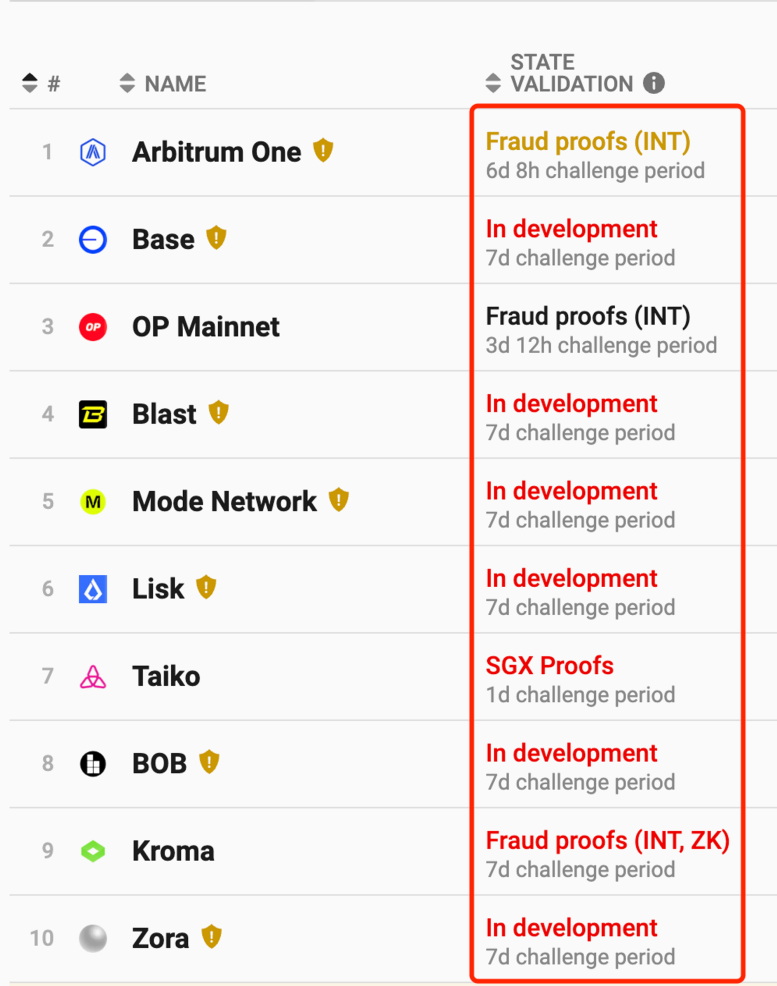The width and height of the screenshot is (777, 986).
Task: Open the Zora project name link
Action: click(x=160, y=939)
